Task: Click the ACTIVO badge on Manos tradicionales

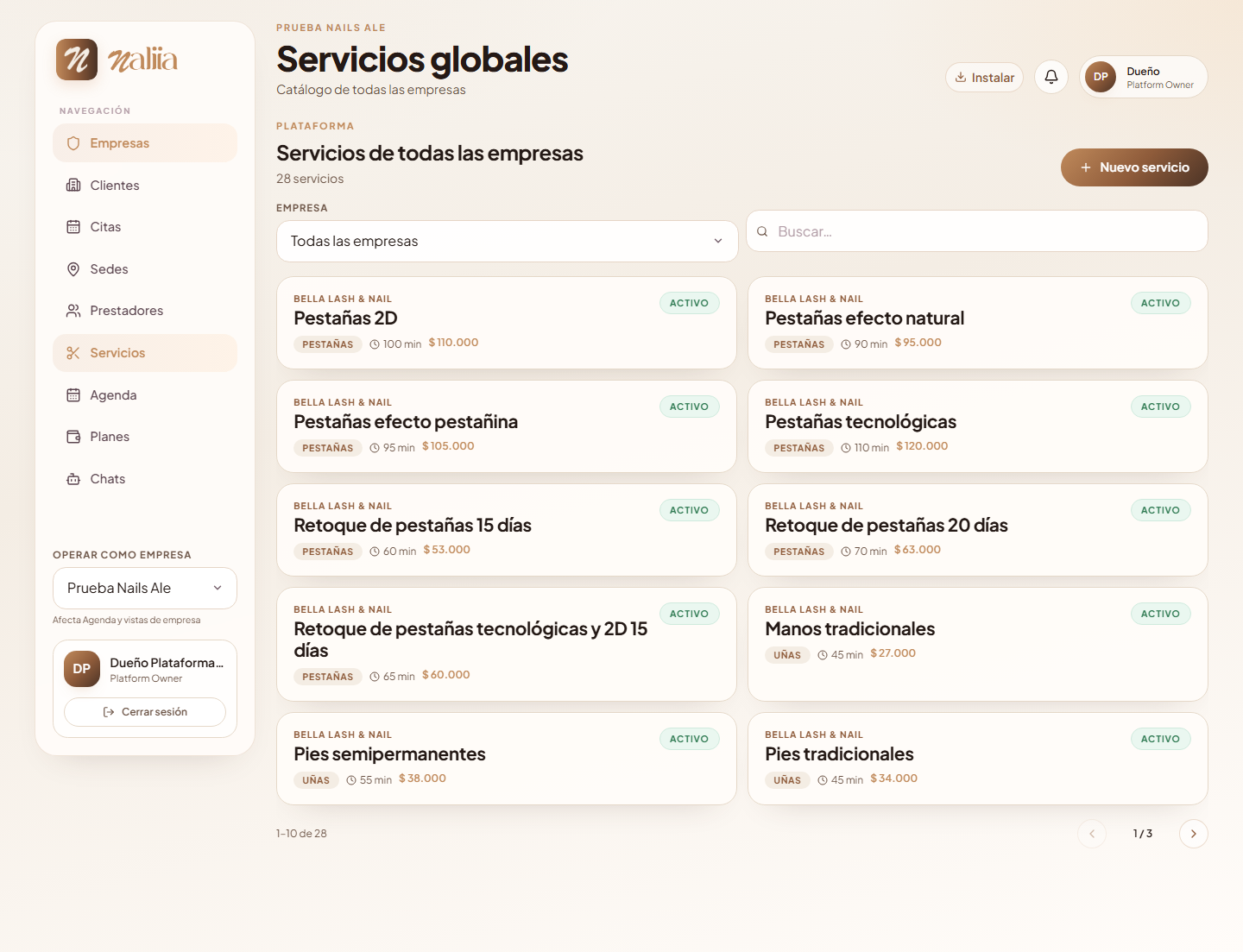Action: pyautogui.click(x=1160, y=614)
